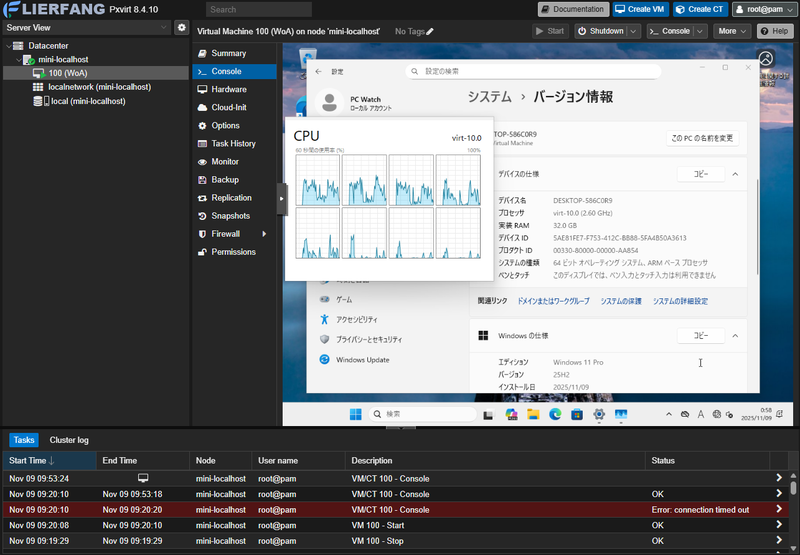This screenshot has height=555, width=800.
Task: Open the Hardware panel
Action: tap(234, 89)
